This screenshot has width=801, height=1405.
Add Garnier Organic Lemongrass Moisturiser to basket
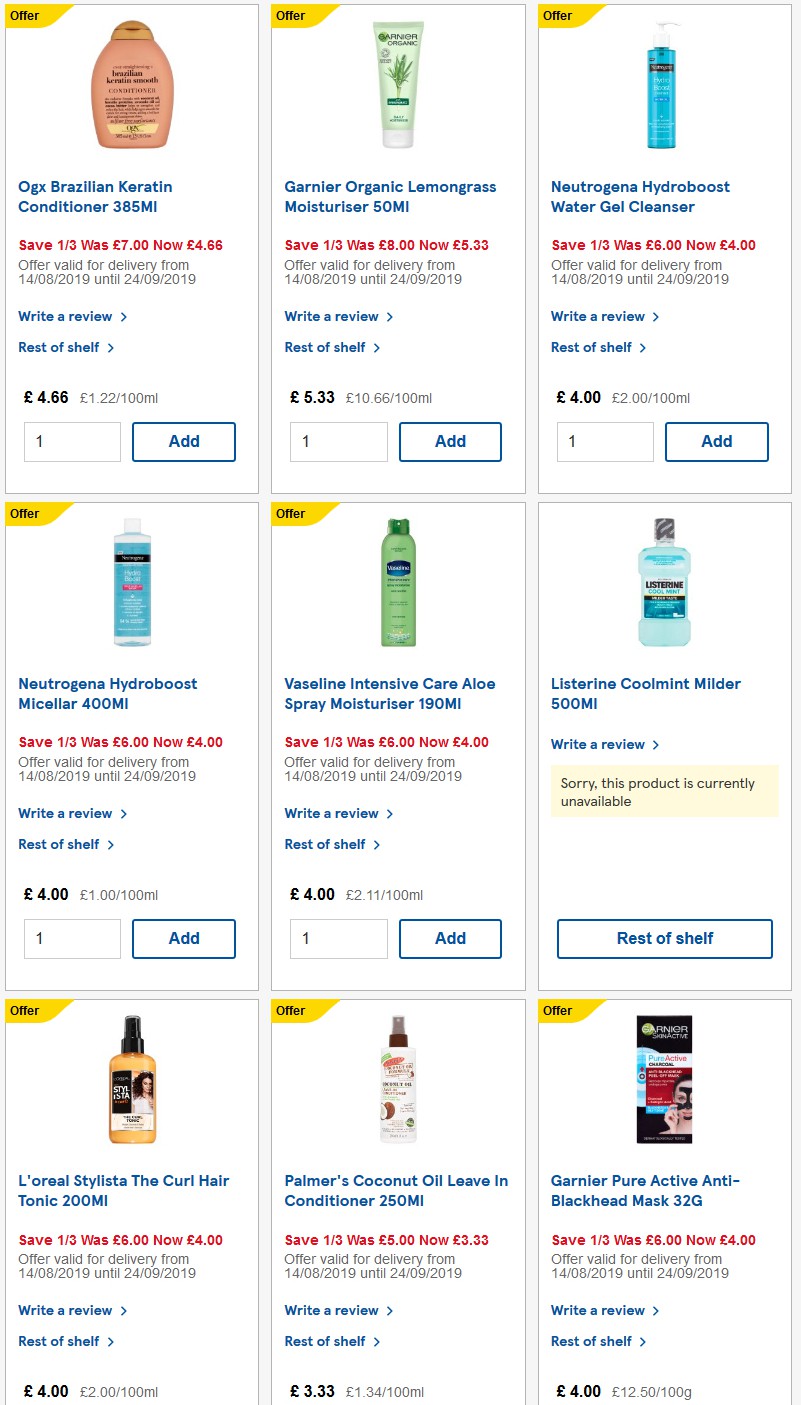point(450,441)
